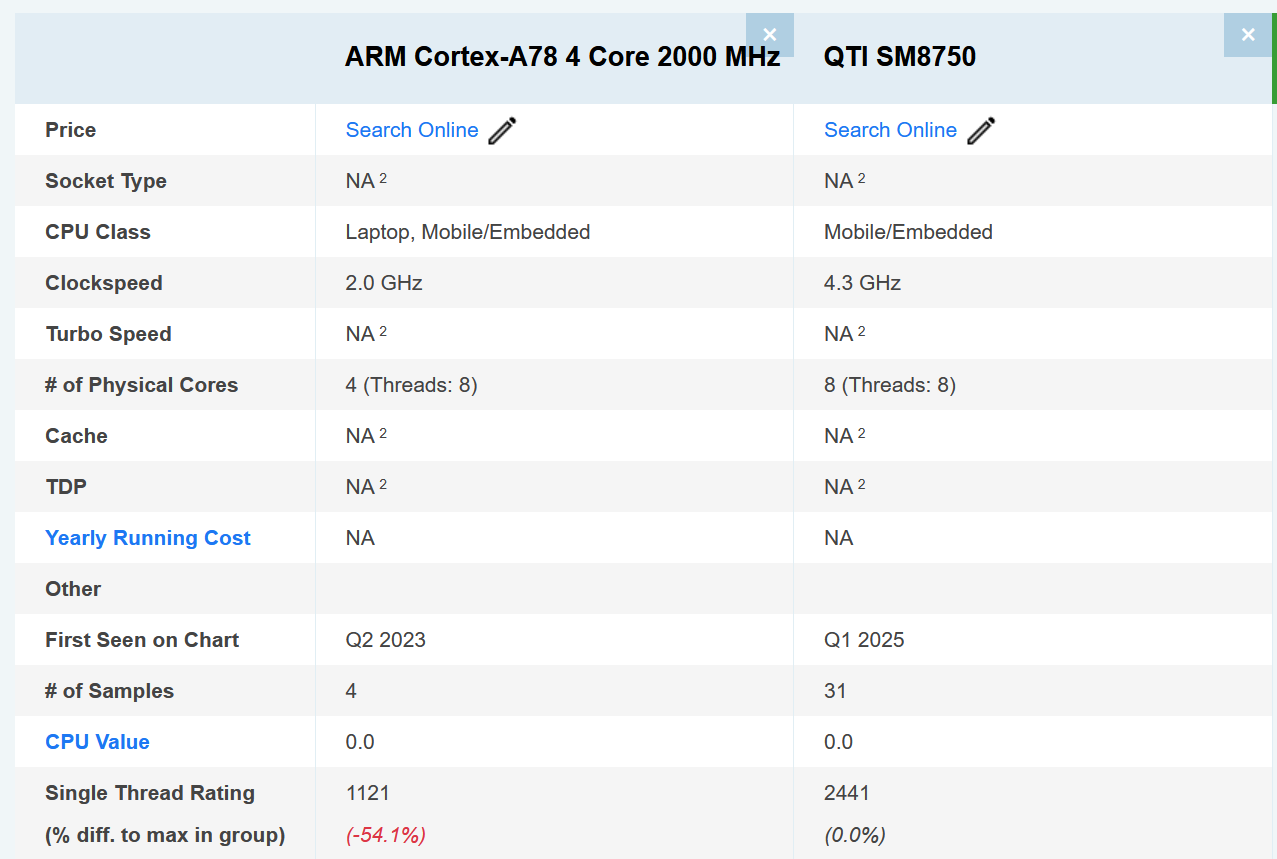1277x859 pixels.
Task: Click the Q1 2025 value
Action: coord(864,640)
